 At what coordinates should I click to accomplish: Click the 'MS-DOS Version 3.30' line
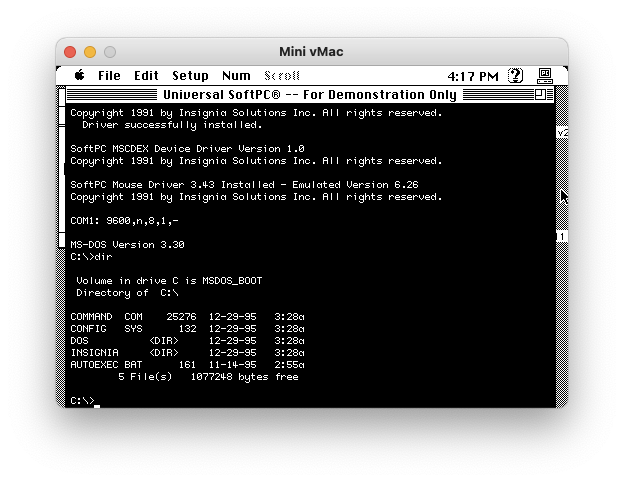pos(127,244)
